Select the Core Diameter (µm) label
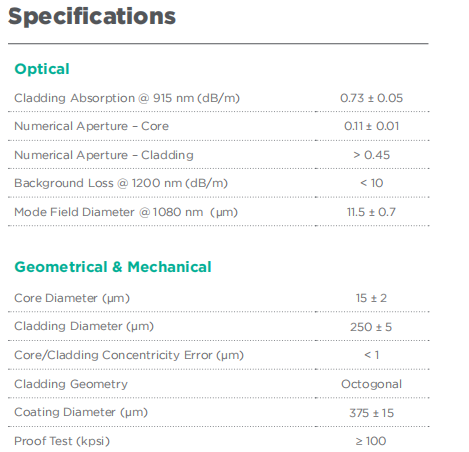Viewport: 469px width, 452px height. 72,298
